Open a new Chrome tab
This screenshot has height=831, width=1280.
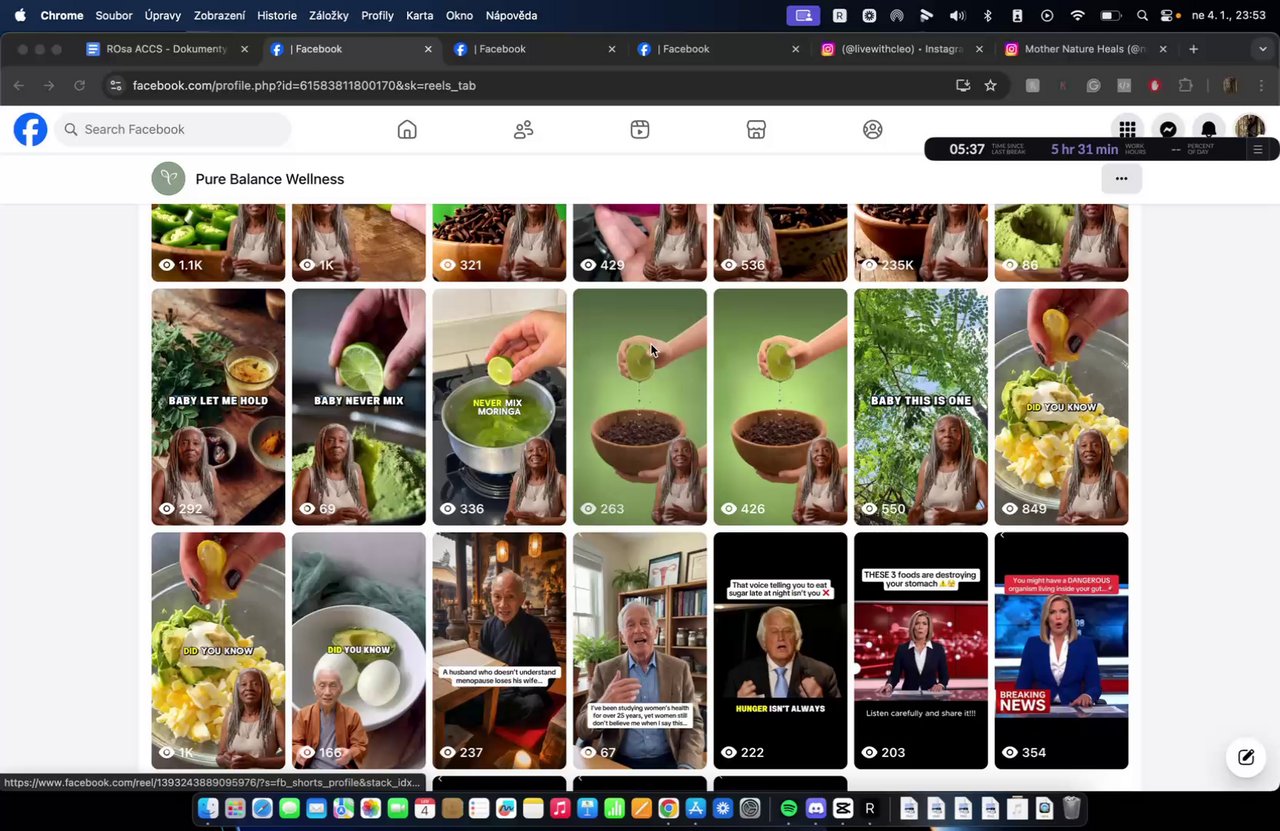coord(1193,49)
